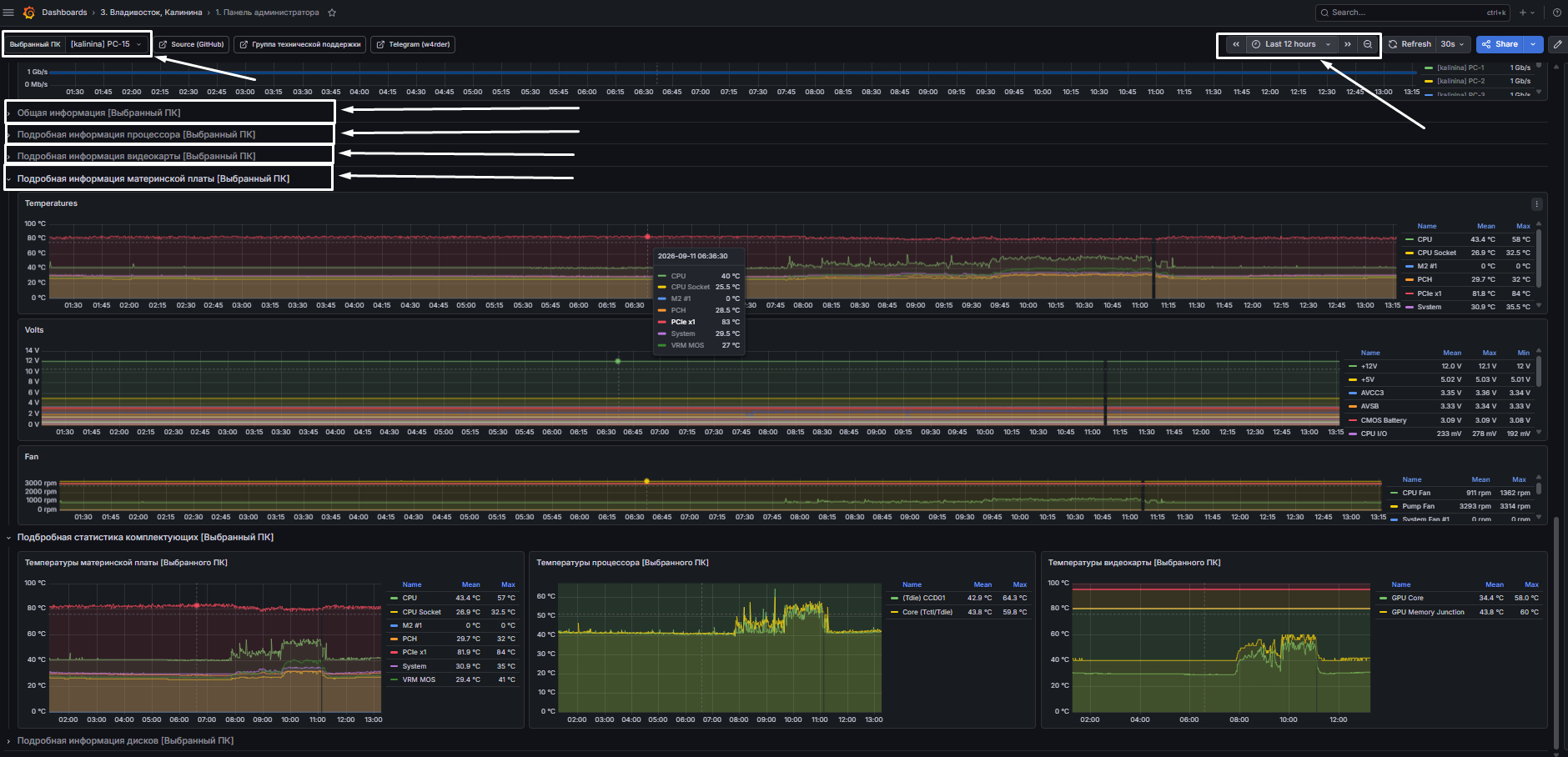The image size is (1568, 757).
Task: Click 3. Владивосток, Калинина breadcrumb
Action: click(151, 13)
